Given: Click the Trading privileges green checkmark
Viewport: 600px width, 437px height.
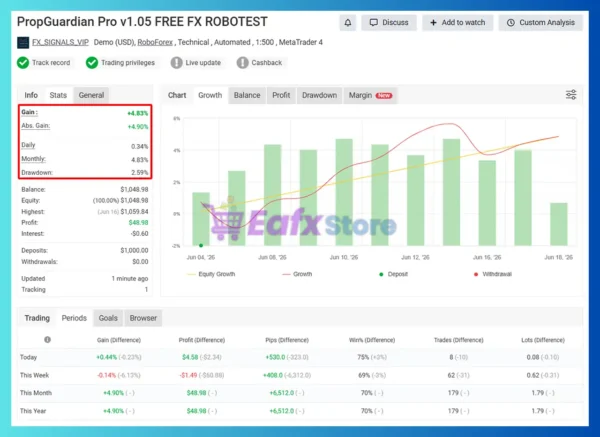Looking at the screenshot, I should [92, 63].
